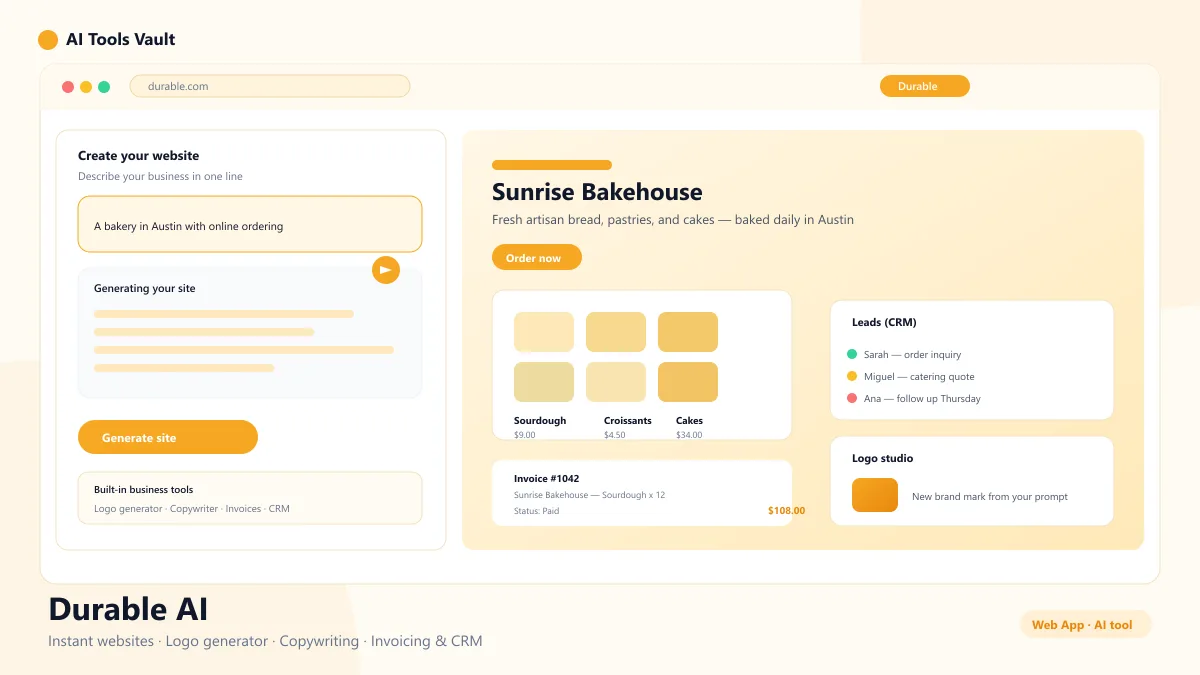Click the business description input field
The width and height of the screenshot is (1200, 675).
(x=250, y=224)
